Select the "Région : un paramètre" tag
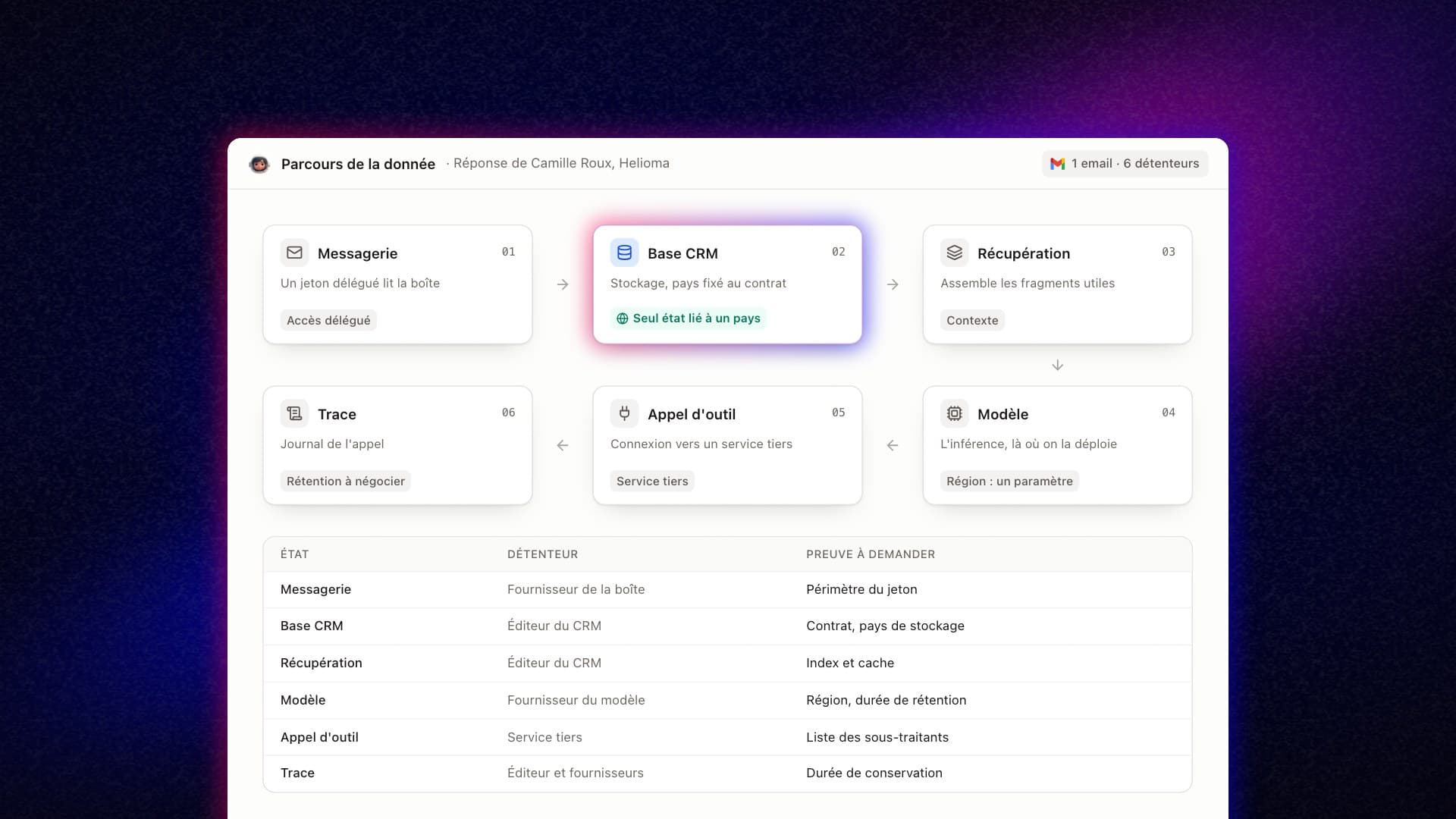Screen dimensions: 1456x819 (1009, 481)
